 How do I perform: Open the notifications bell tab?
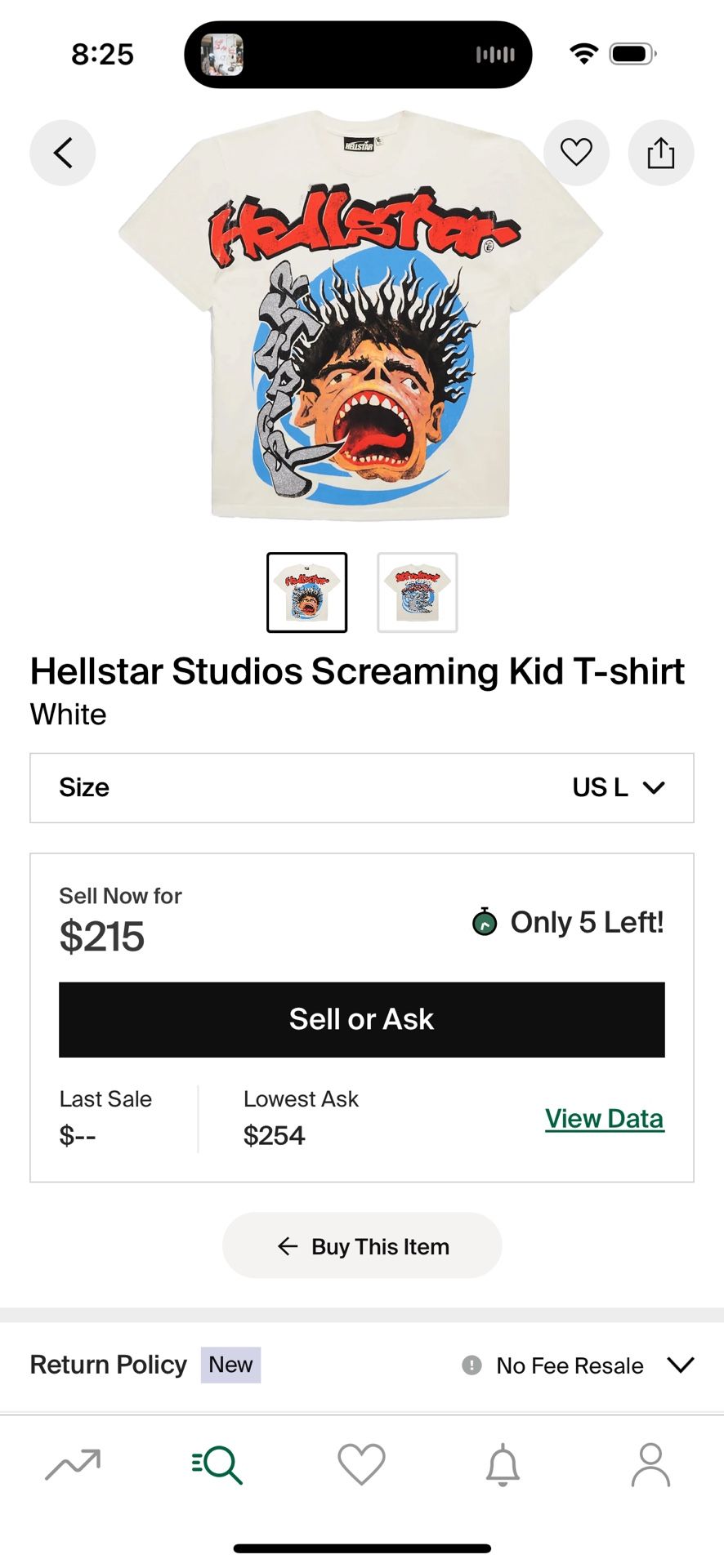click(503, 1464)
